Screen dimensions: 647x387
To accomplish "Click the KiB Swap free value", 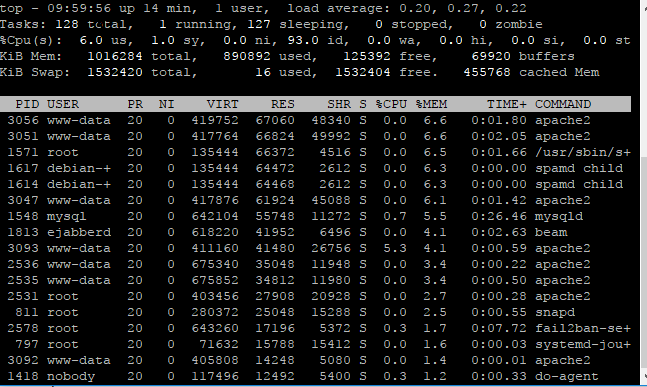I will coord(363,72).
